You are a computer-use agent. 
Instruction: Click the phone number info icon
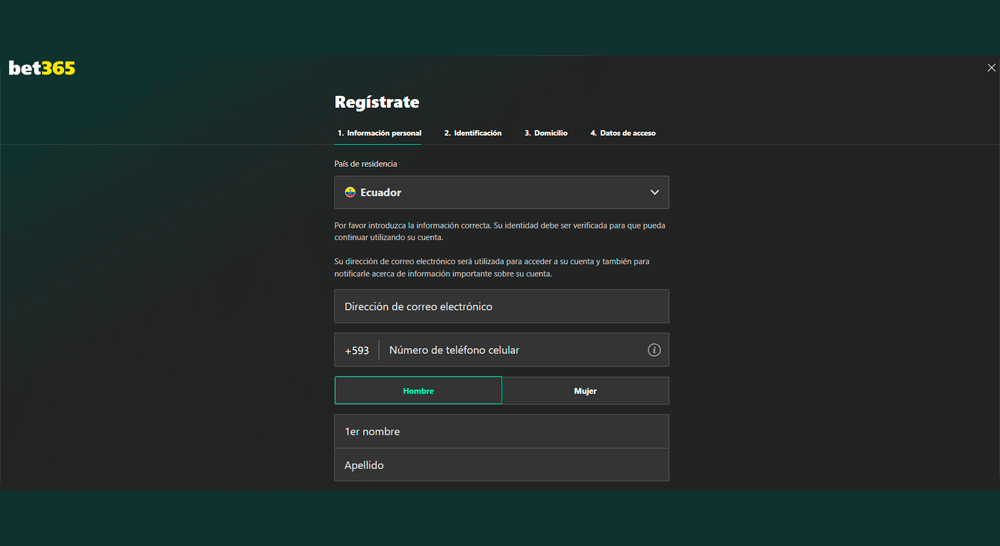(x=654, y=350)
